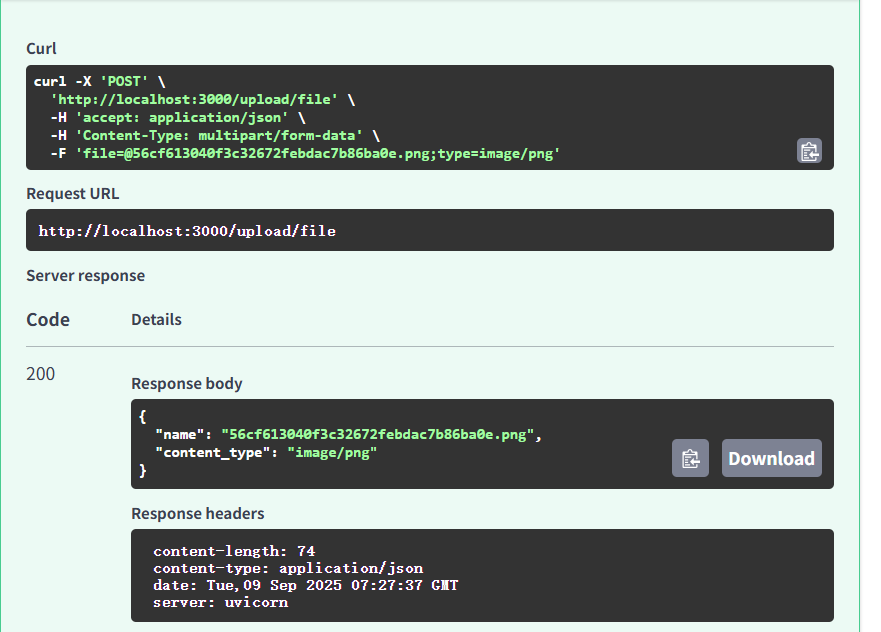Click the localhost URL line in curl block
The image size is (881, 632).
203,99
